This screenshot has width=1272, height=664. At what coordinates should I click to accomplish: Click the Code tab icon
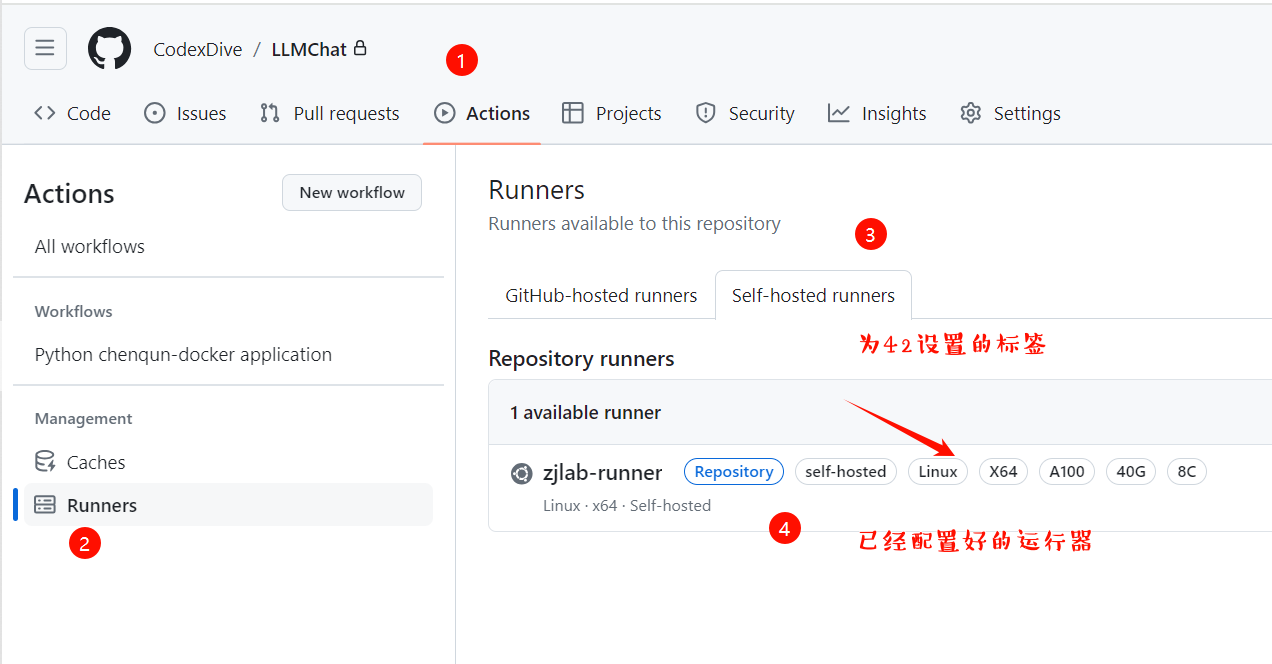(x=45, y=113)
